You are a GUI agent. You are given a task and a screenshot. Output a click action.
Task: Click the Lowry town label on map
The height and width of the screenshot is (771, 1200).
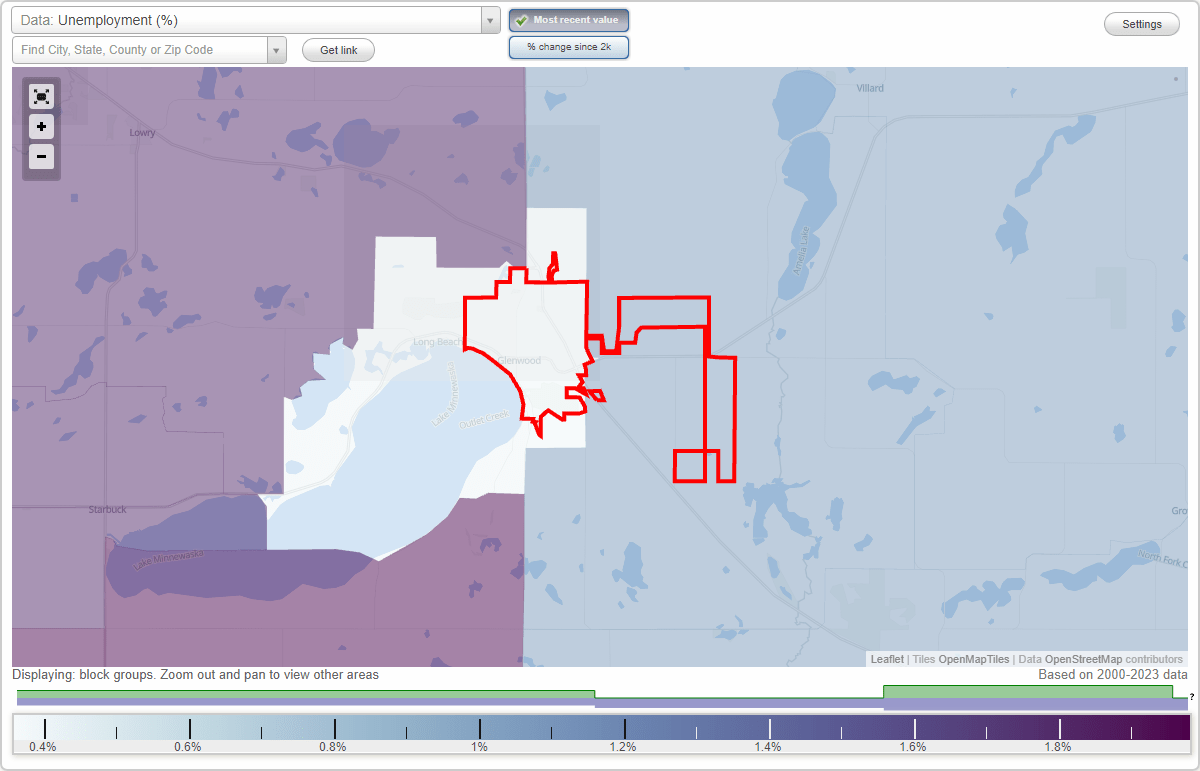(143, 132)
